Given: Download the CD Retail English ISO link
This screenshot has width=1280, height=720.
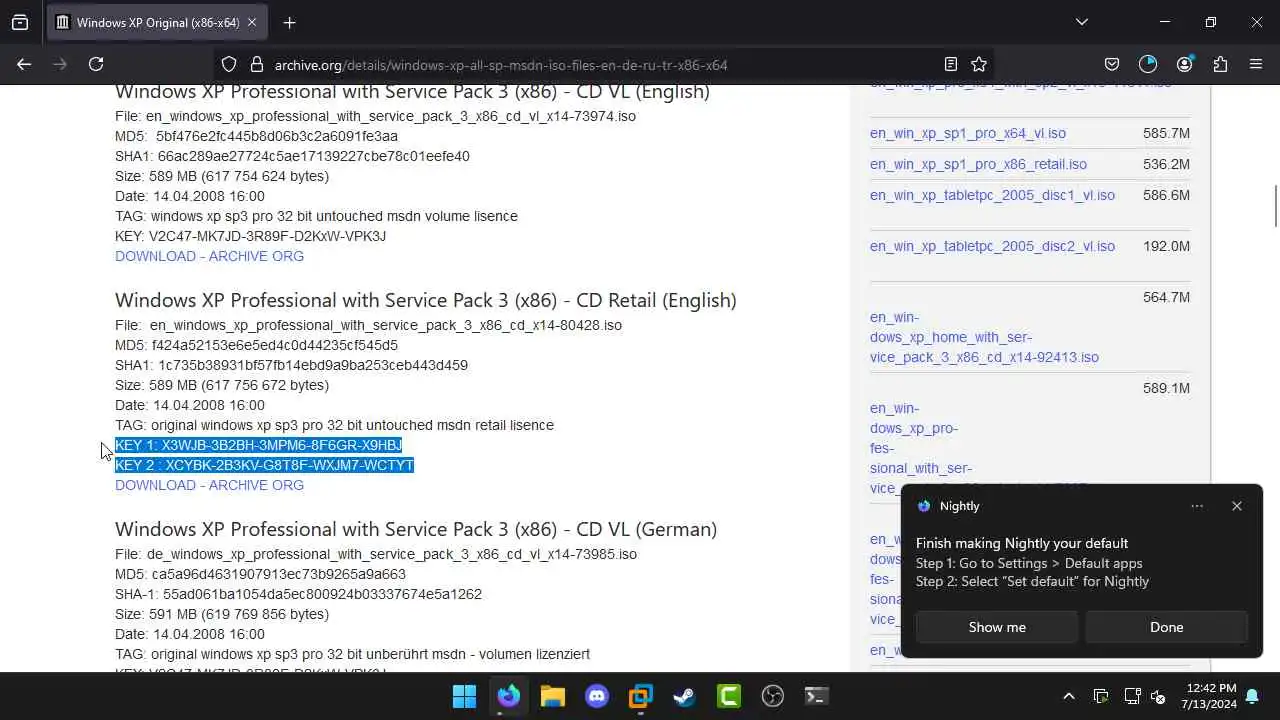Looking at the screenshot, I should [x=209, y=485].
